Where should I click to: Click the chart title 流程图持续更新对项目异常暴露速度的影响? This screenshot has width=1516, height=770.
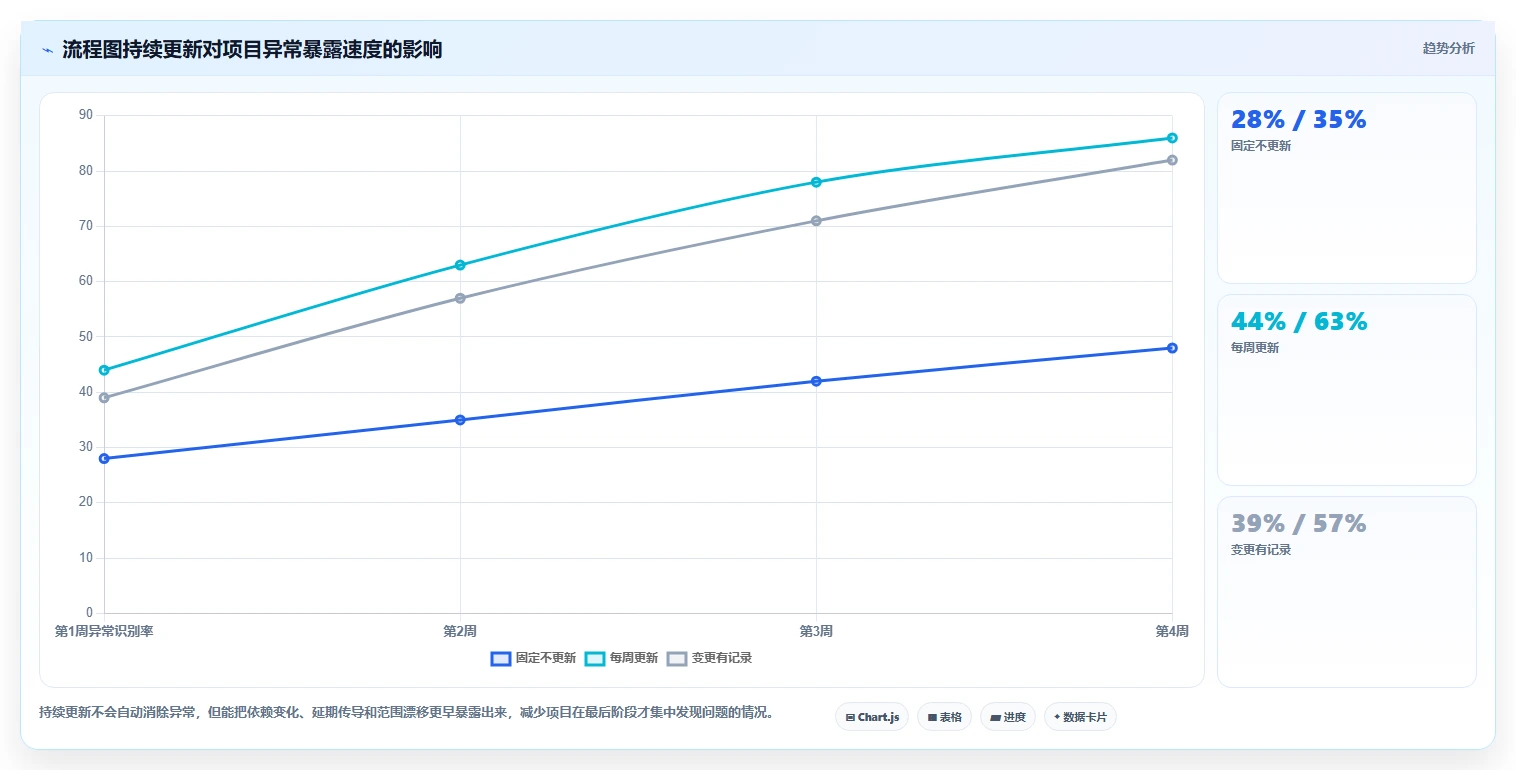tap(252, 50)
